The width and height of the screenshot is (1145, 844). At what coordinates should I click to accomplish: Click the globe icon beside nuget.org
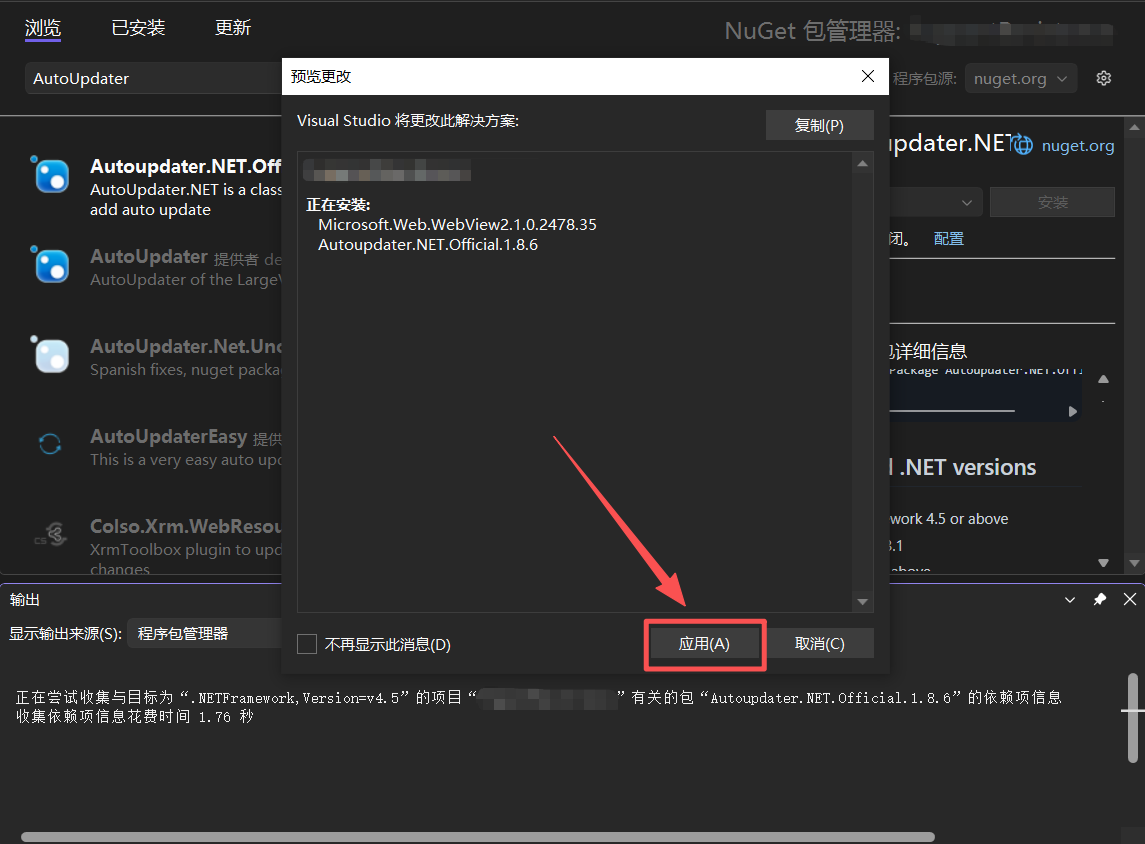click(1023, 145)
